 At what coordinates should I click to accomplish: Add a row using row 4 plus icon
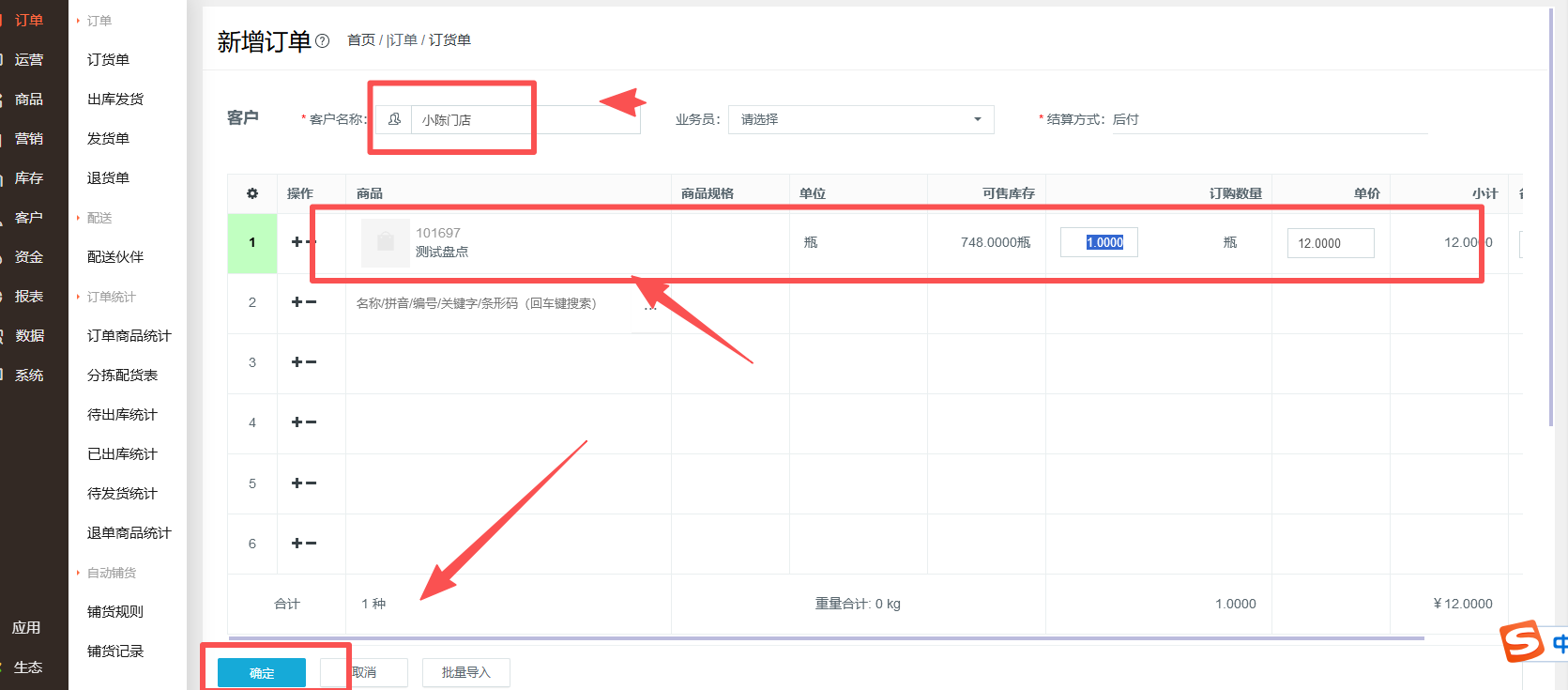297,422
